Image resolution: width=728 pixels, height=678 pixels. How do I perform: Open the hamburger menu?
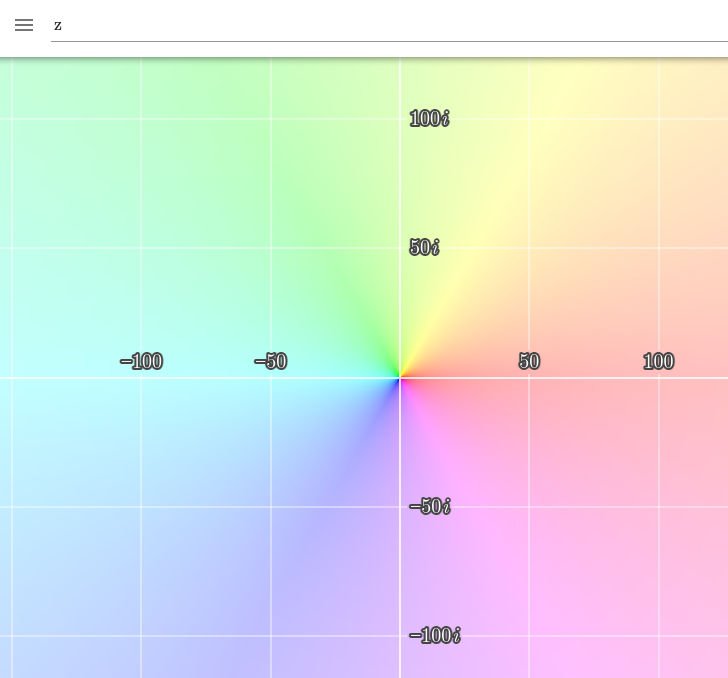[x=24, y=25]
